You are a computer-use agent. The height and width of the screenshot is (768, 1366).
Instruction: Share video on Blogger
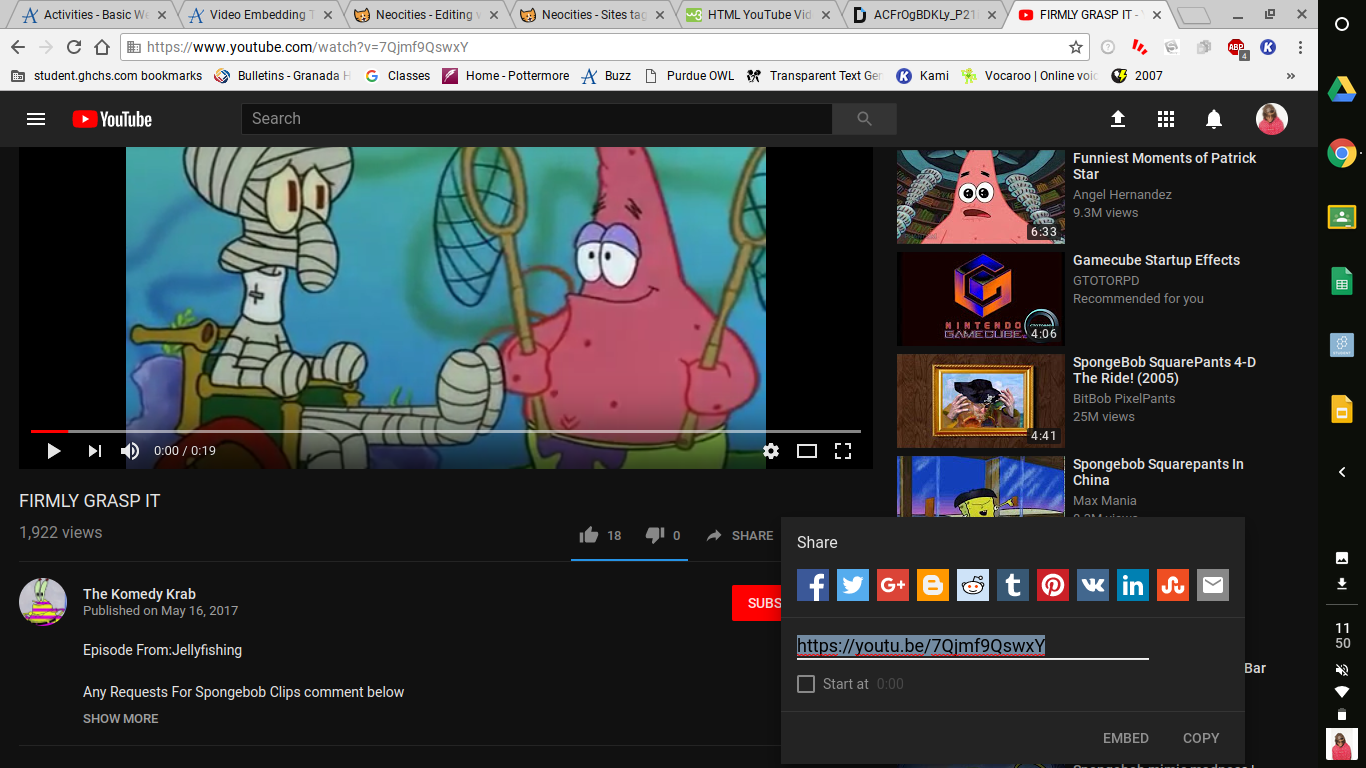(933, 585)
